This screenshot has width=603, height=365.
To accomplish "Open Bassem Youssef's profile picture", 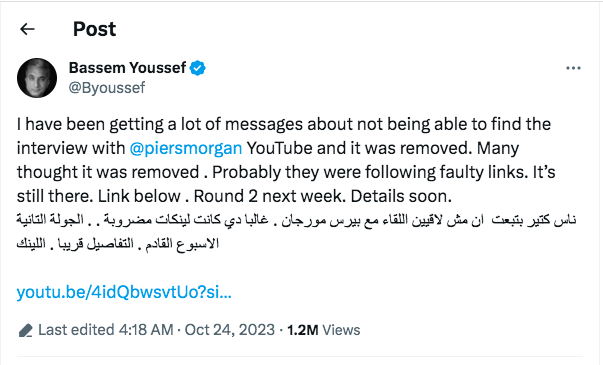I will [x=37, y=78].
